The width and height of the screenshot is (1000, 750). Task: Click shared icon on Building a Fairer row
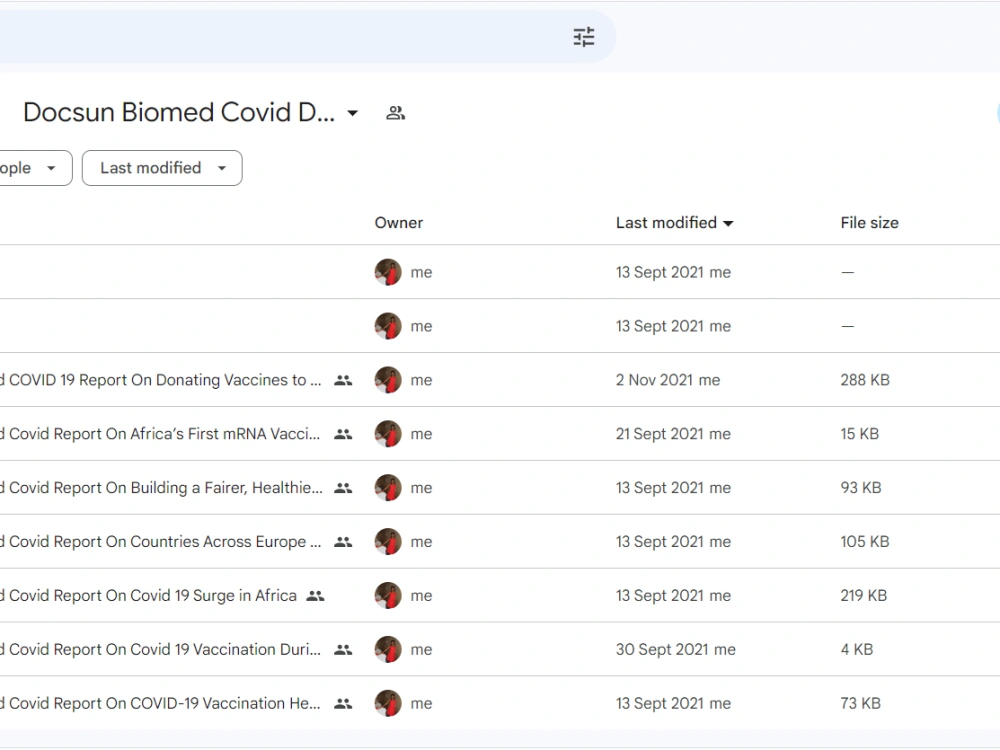tap(343, 488)
